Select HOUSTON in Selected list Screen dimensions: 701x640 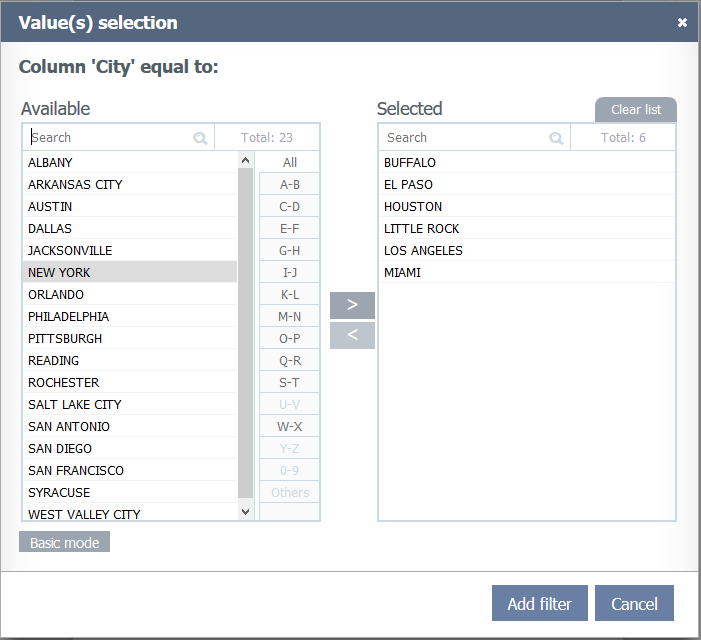click(413, 206)
